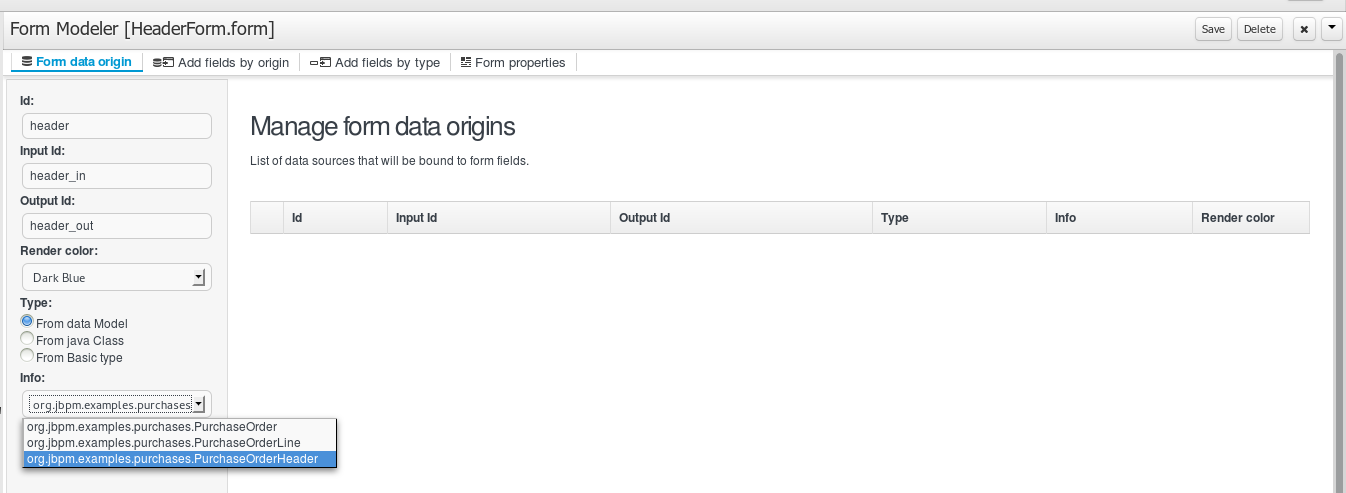Screen dimensions: 1346x493
Task: Click the Add fields by type icon
Action: (x=320, y=63)
